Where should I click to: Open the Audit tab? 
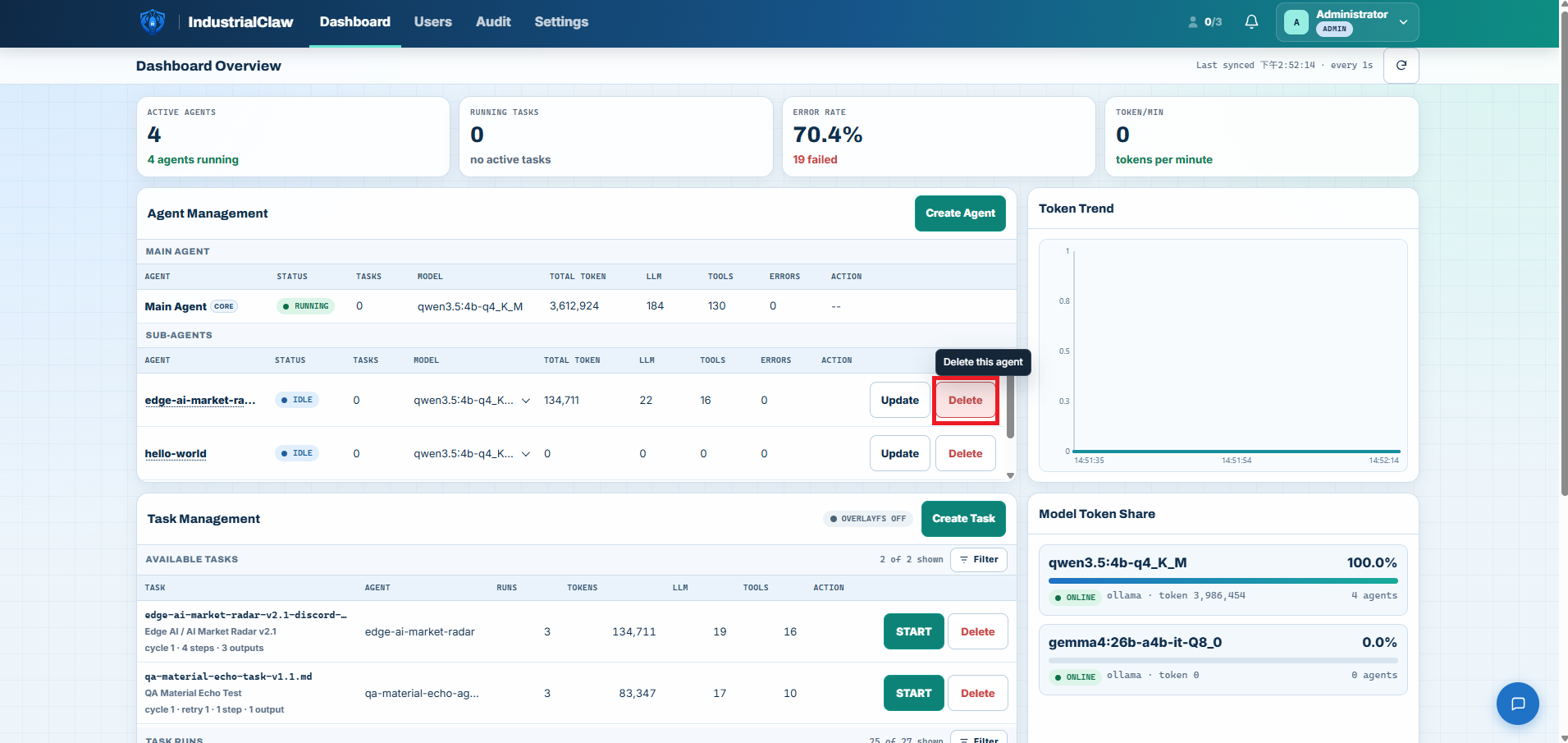(x=493, y=22)
